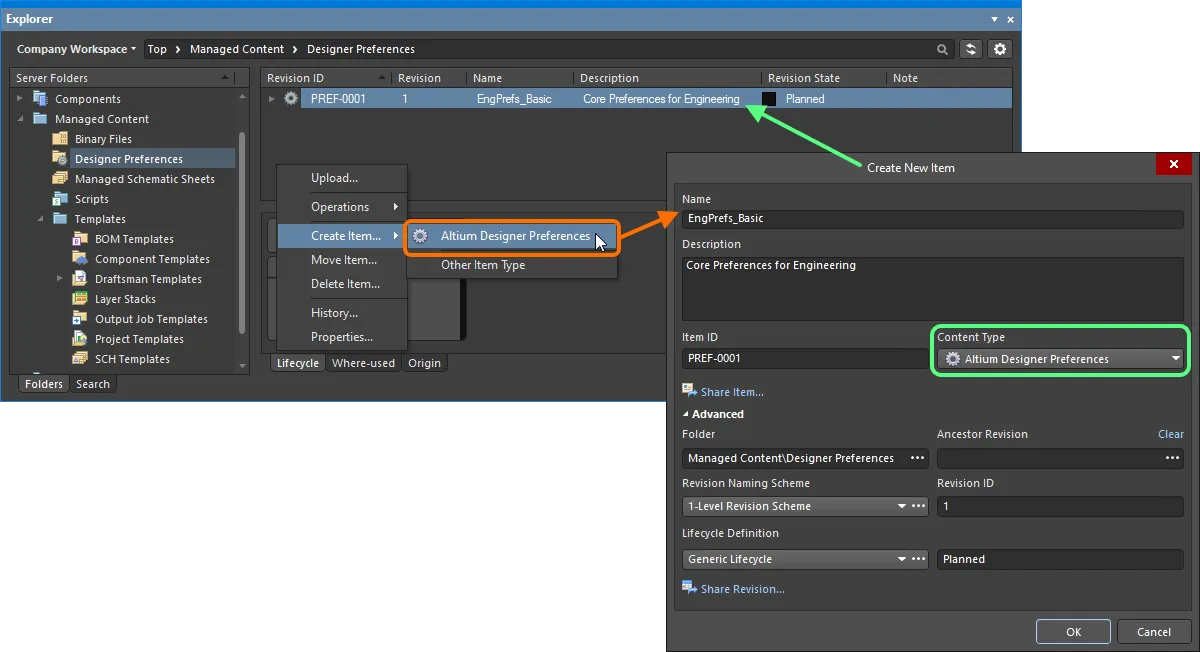This screenshot has width=1200, height=652.
Task: Collapse the Managed Content tree node
Action: (x=20, y=119)
